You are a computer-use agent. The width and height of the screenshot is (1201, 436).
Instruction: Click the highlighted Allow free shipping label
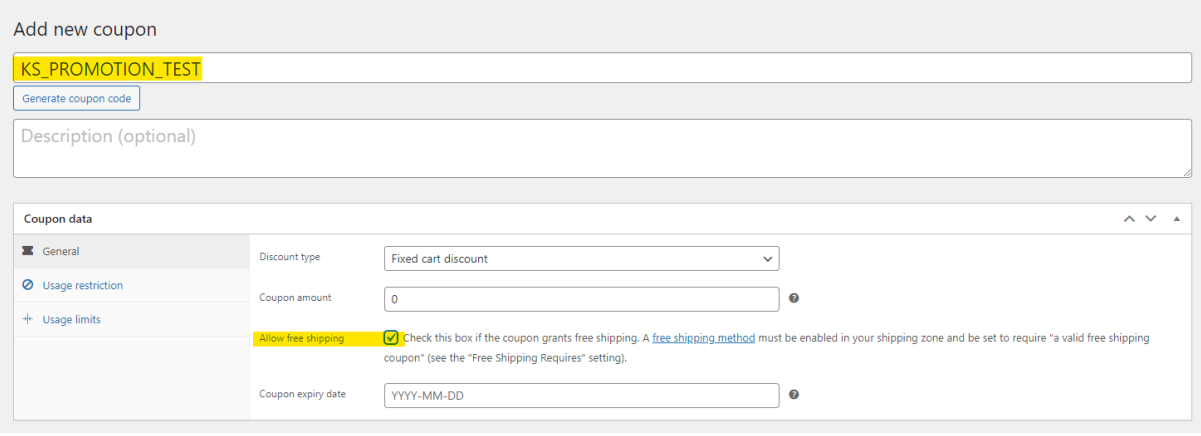pyautogui.click(x=301, y=338)
